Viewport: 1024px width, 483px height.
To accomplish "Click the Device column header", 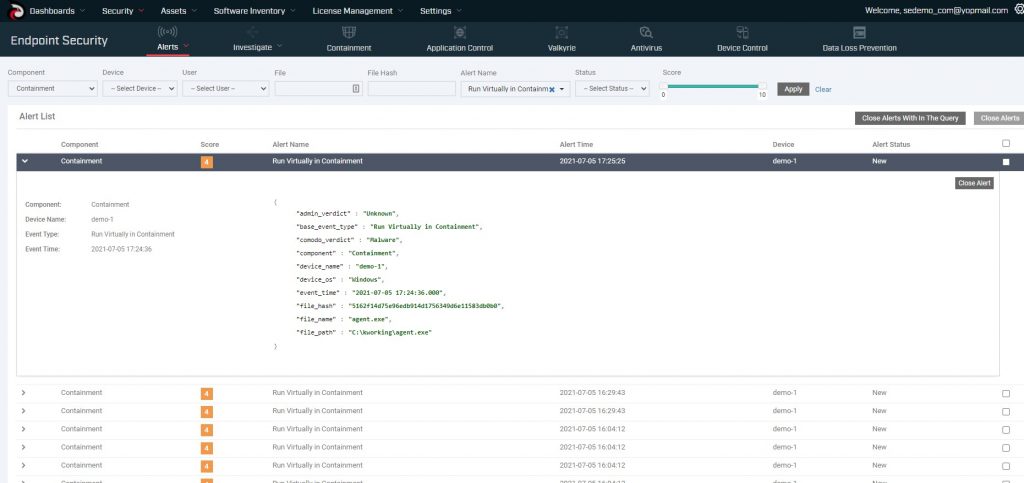I will tap(783, 144).
